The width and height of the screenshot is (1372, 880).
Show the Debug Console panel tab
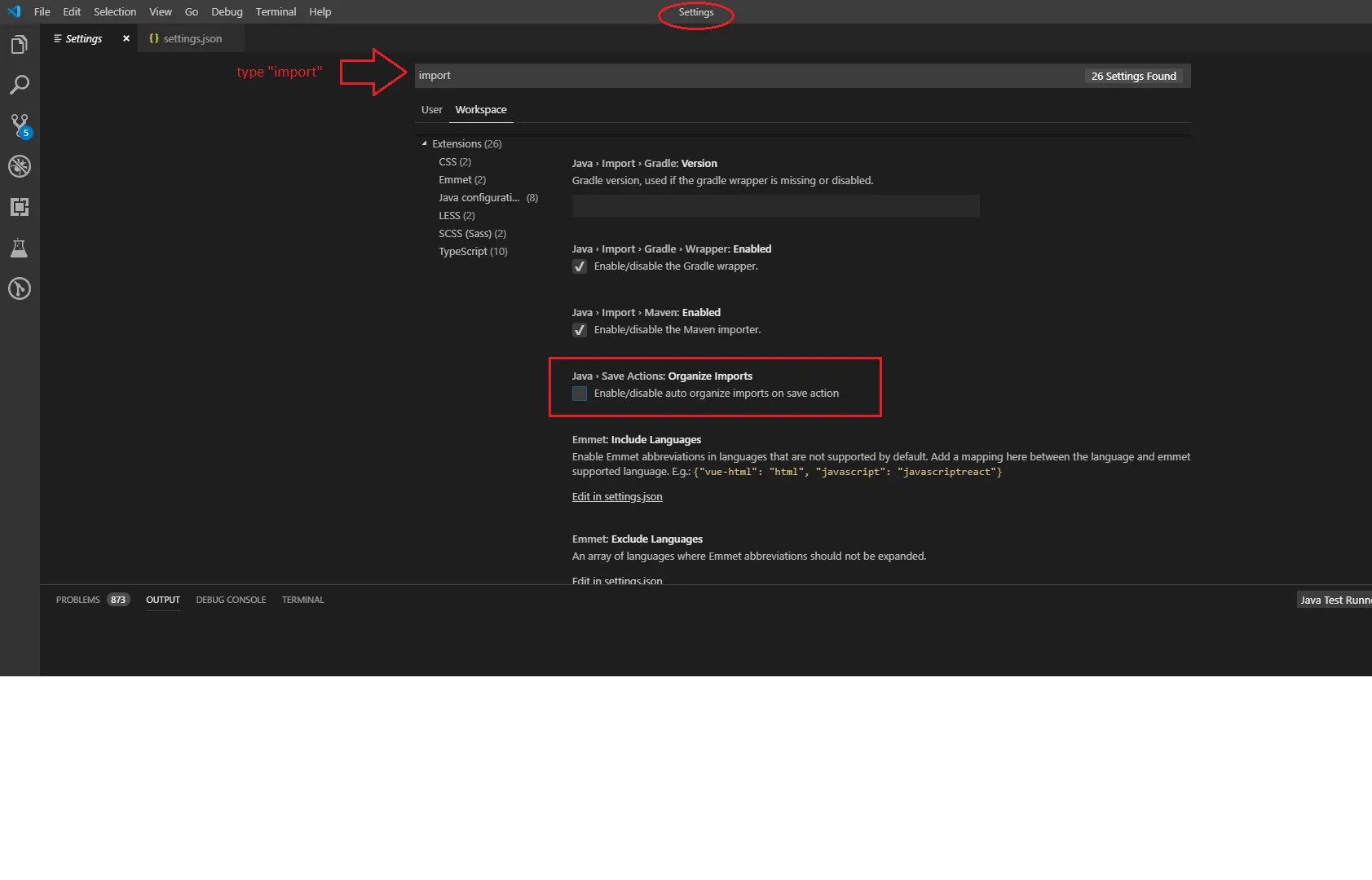click(x=231, y=600)
